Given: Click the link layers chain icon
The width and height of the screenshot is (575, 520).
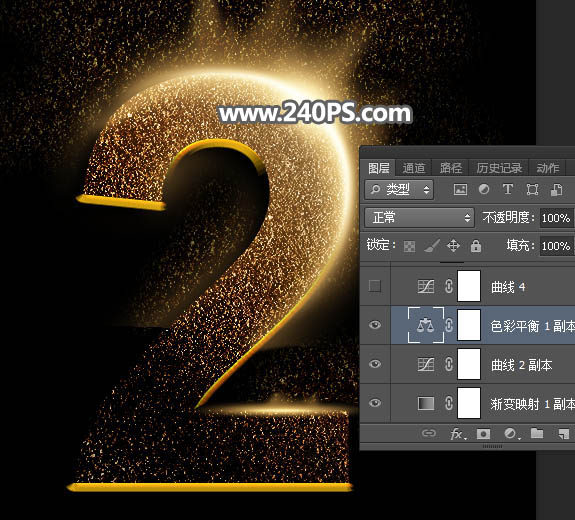Looking at the screenshot, I should click(x=428, y=434).
